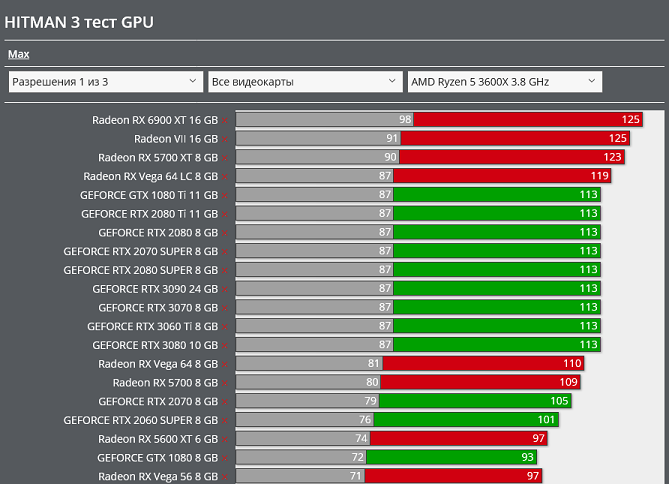Select the Max settings tab

[x=19, y=54]
